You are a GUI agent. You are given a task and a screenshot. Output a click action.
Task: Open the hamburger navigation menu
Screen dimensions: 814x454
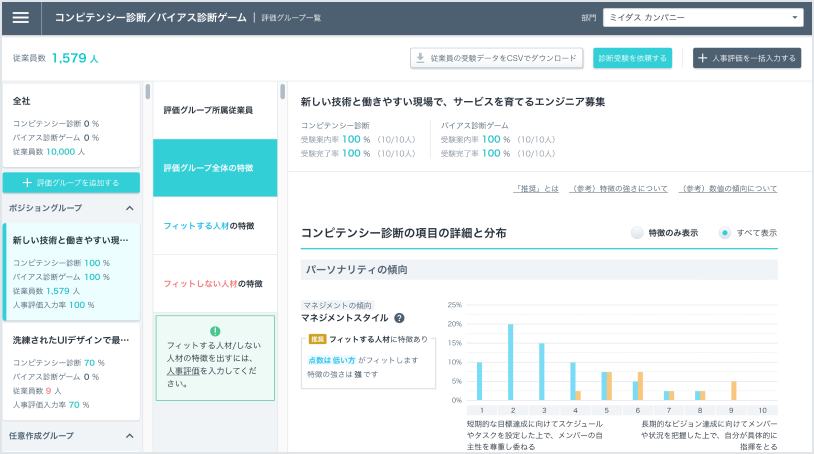pos(21,18)
